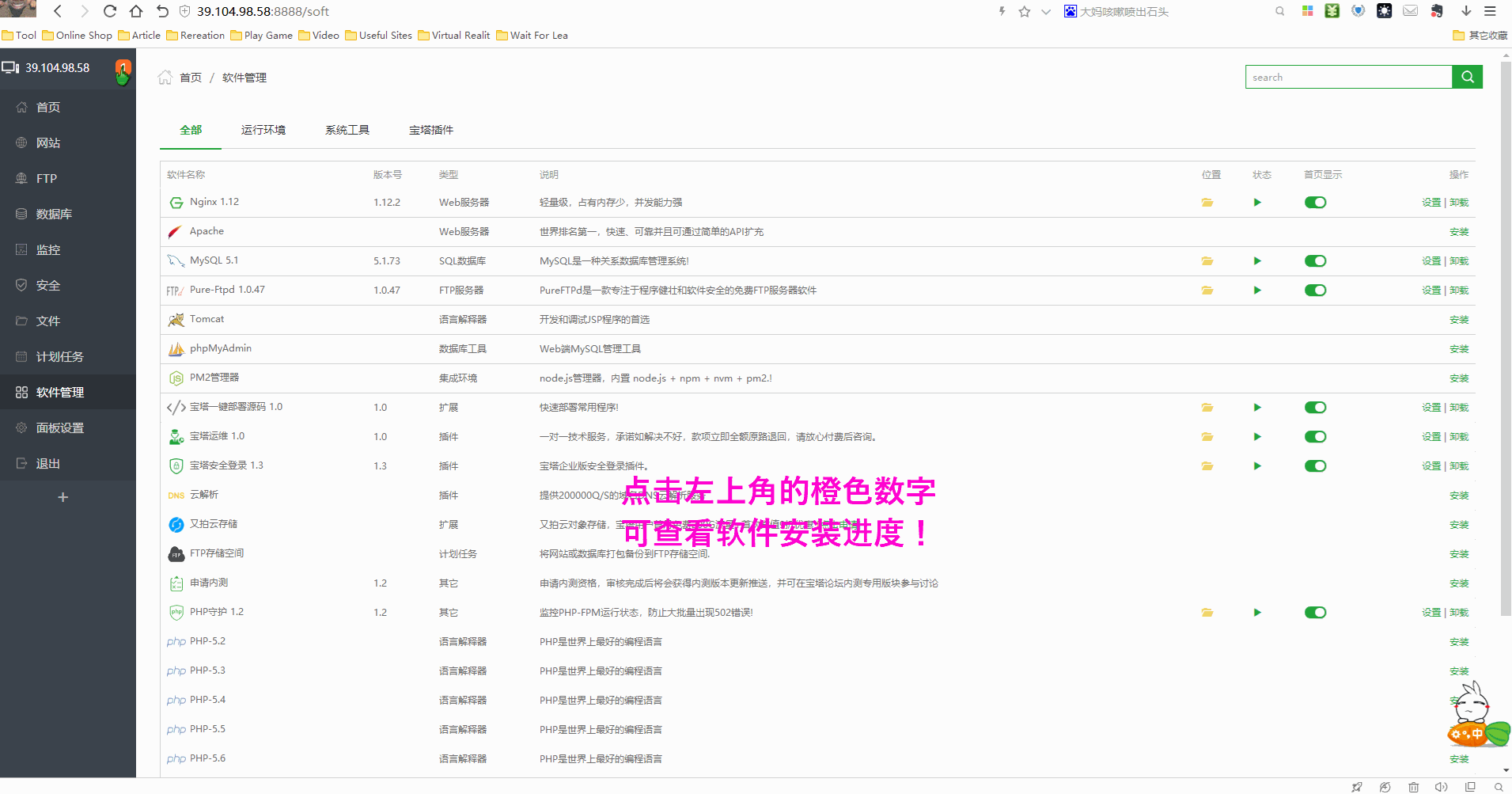Click the 云解析 DNS icon
Screen dimensions: 1512x794
(176, 496)
